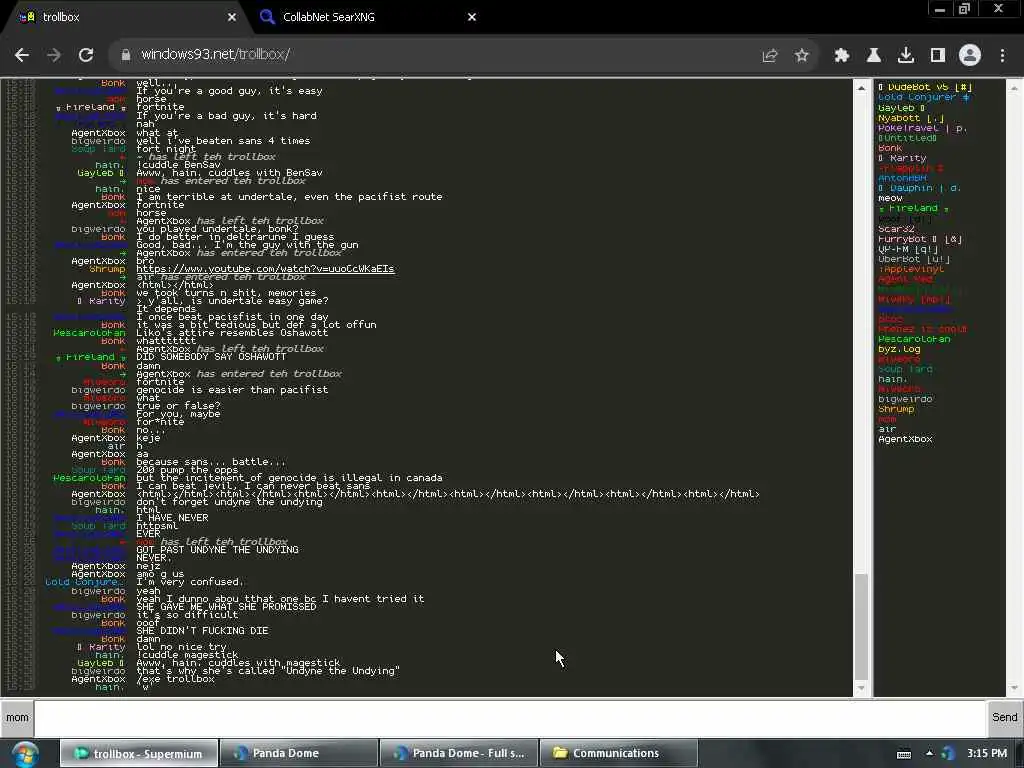
Task: Open the three-dot browser menu
Action: pyautogui.click(x=1002, y=56)
